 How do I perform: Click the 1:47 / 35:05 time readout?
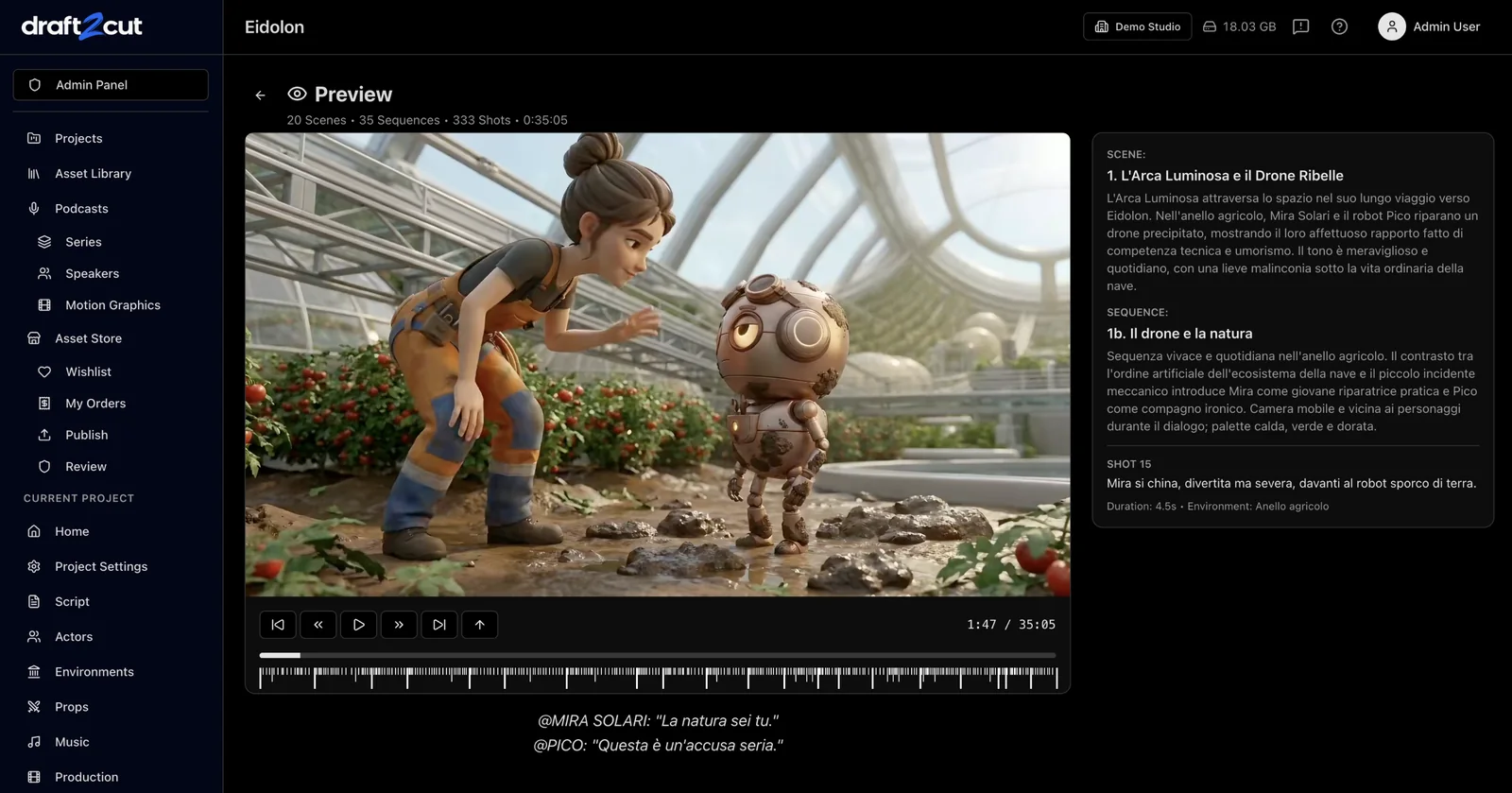(x=1011, y=625)
